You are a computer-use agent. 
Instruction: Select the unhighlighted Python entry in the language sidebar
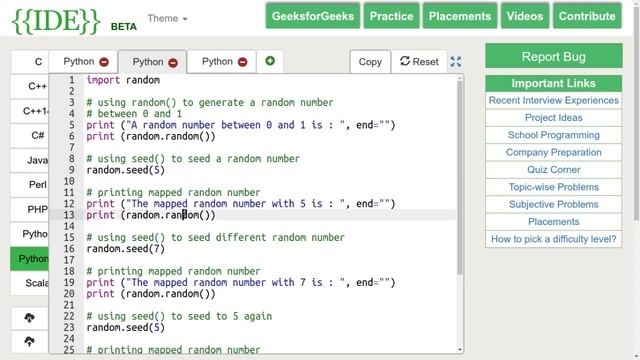pyautogui.click(x=30, y=234)
